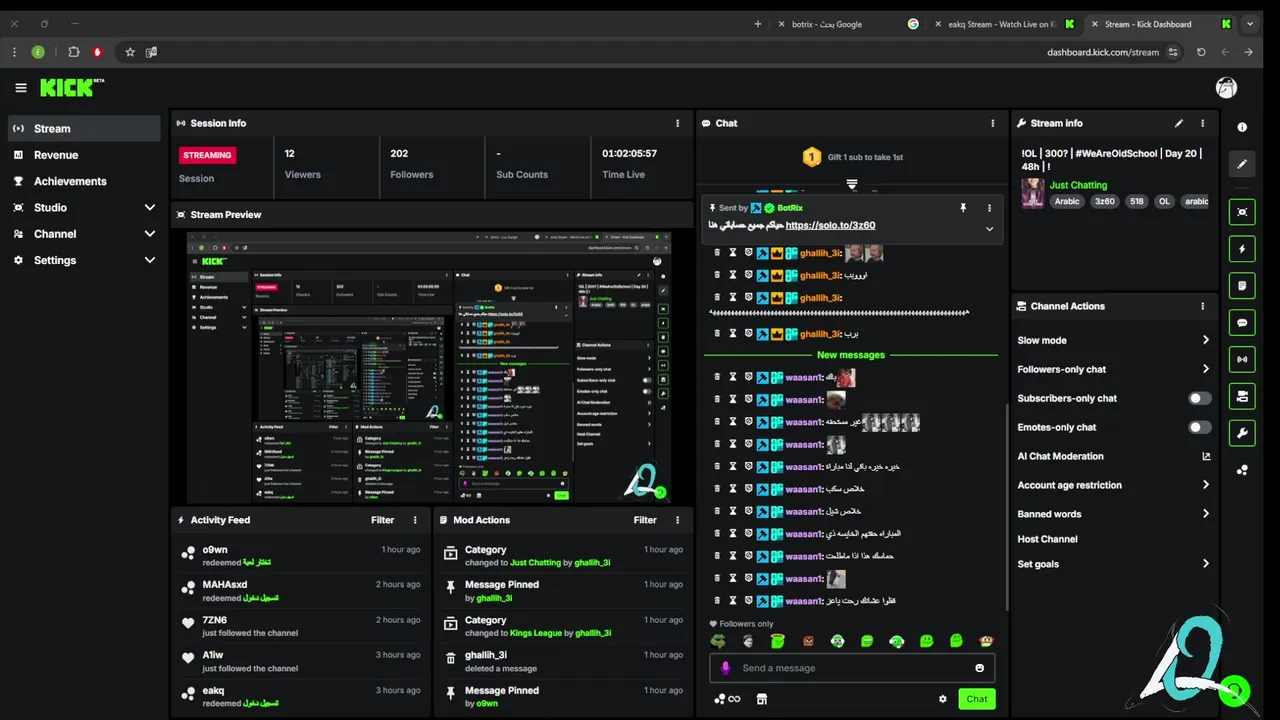Filter the Activity Feed
Viewport: 1280px width, 720px height.
click(382, 520)
